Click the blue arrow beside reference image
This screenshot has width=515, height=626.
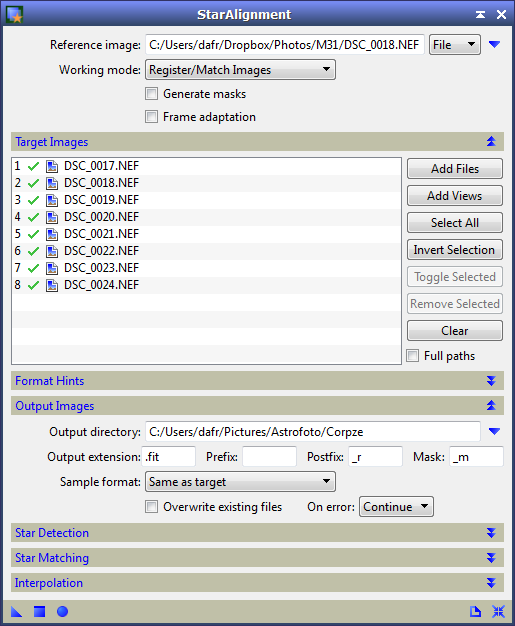tap(494, 44)
